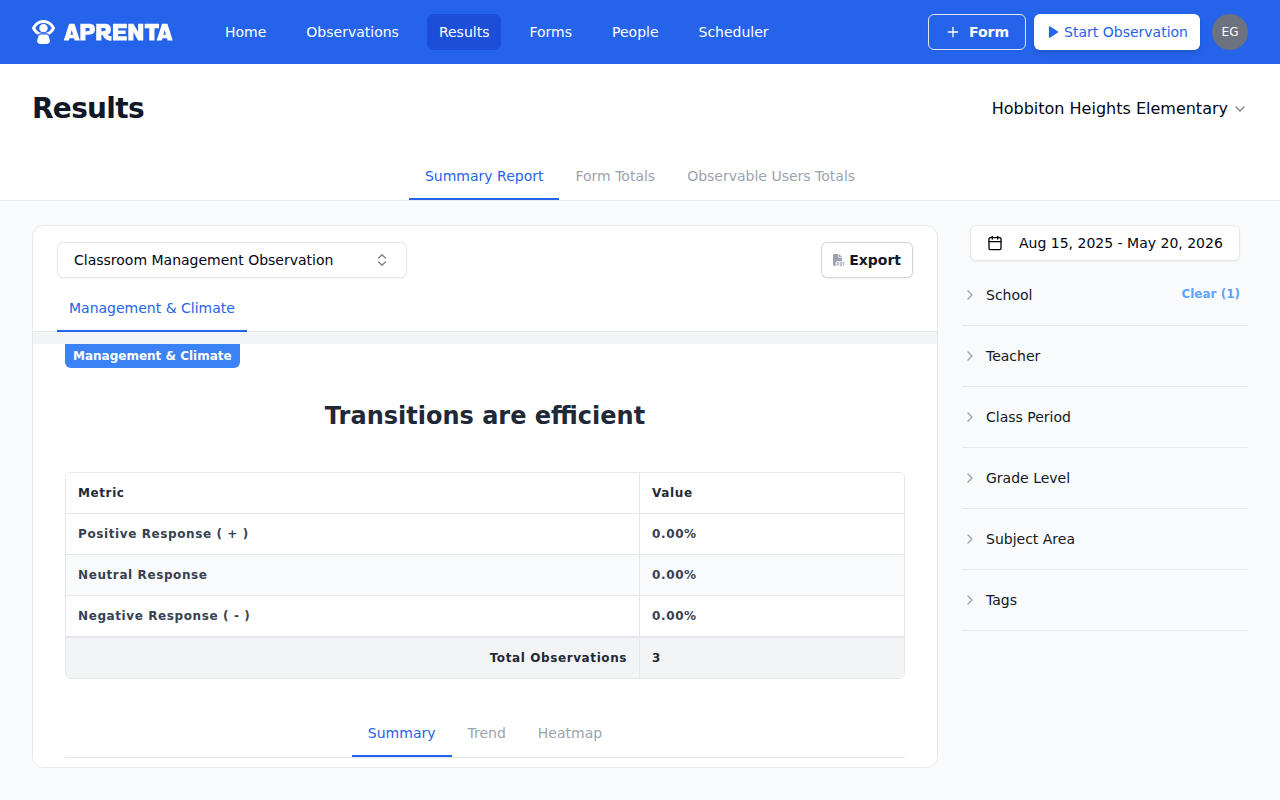The height and width of the screenshot is (800, 1280).
Task: Expand the Tags filter section
Action: click(968, 600)
